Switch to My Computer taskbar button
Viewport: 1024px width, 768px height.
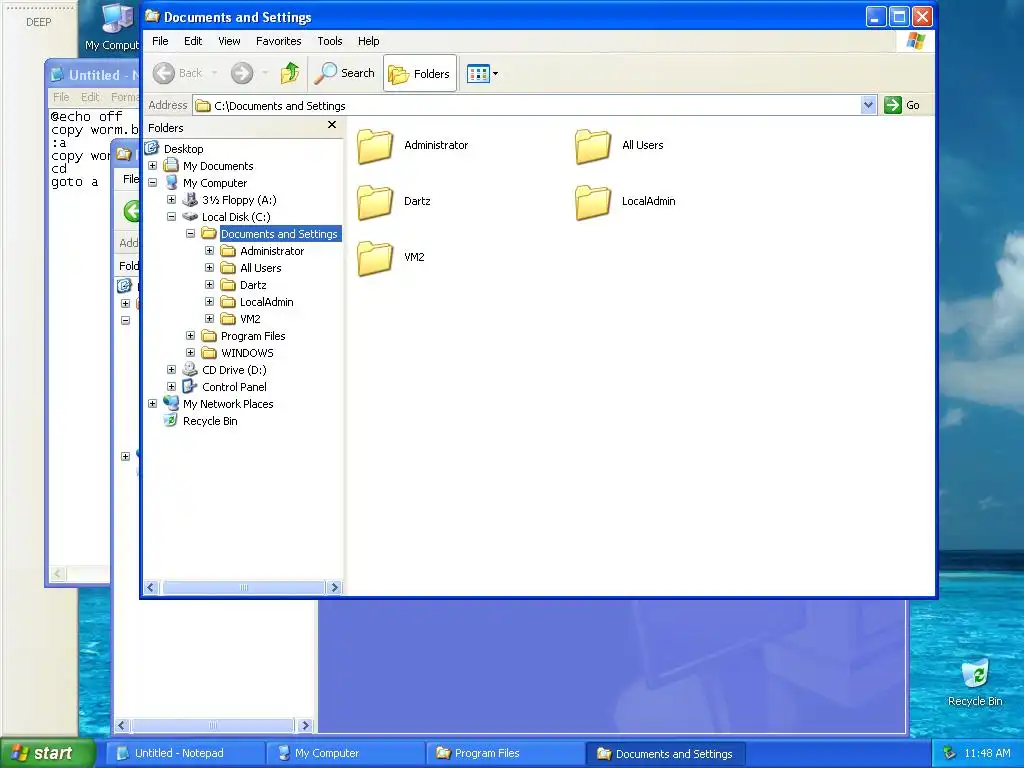(345, 754)
